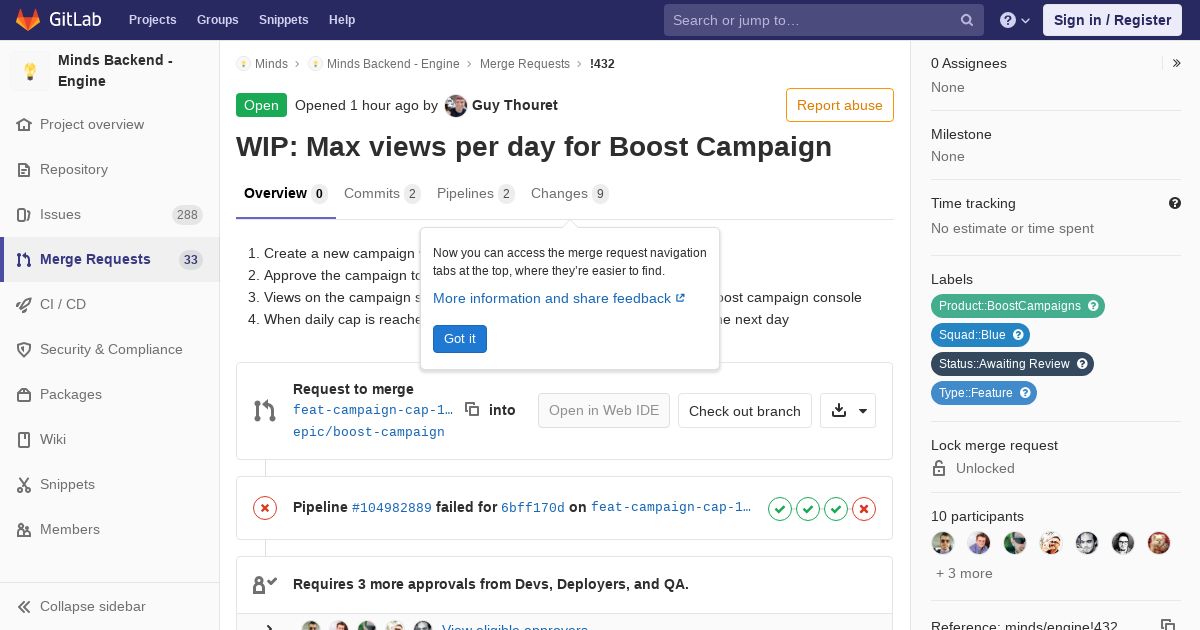The height and width of the screenshot is (630, 1200).
Task: Open the Groups top menu
Action: [217, 20]
